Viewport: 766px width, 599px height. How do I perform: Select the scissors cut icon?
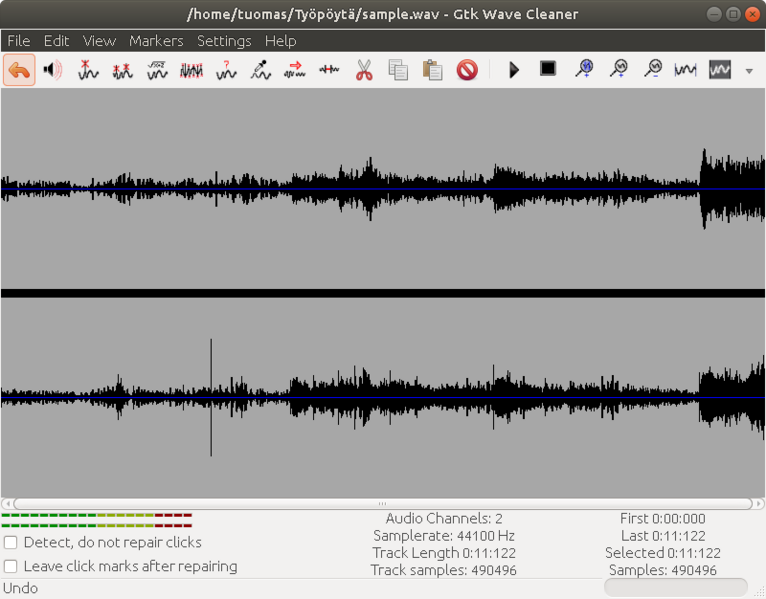364,70
